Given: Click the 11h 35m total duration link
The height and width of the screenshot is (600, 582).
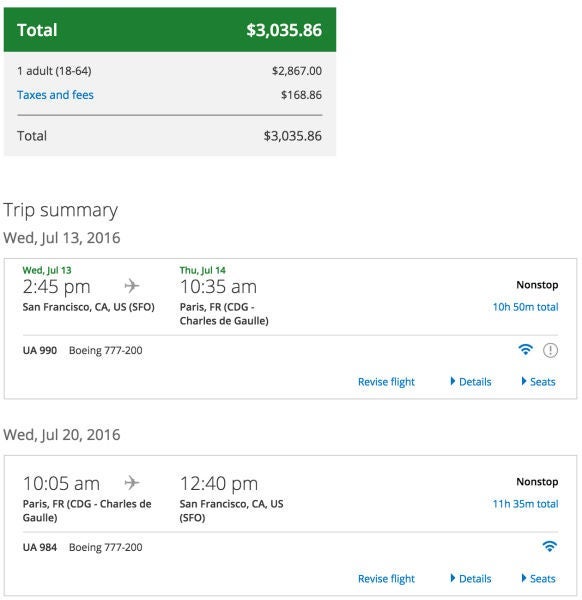Looking at the screenshot, I should point(525,504).
